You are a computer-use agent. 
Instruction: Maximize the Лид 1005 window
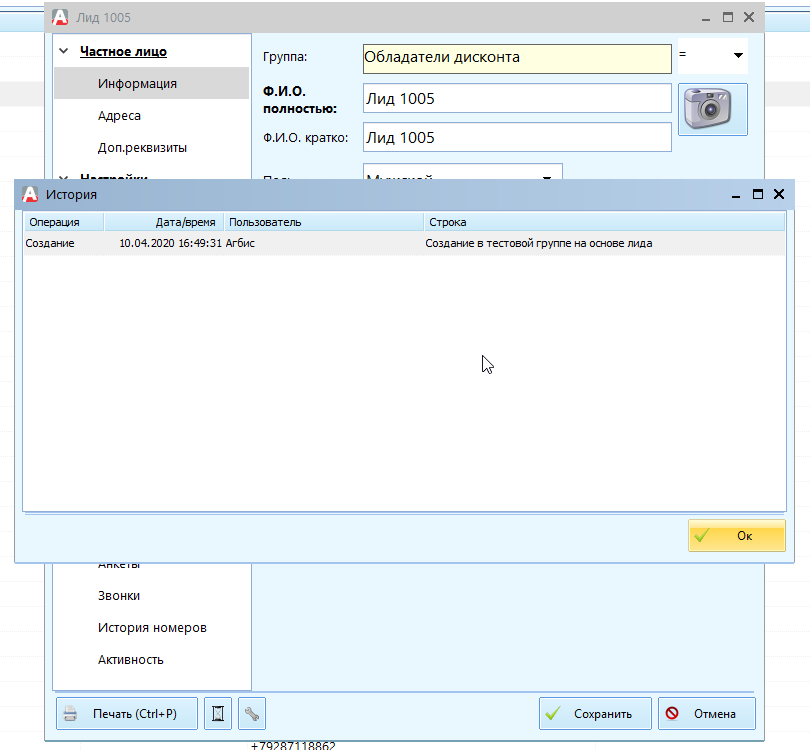coord(728,17)
